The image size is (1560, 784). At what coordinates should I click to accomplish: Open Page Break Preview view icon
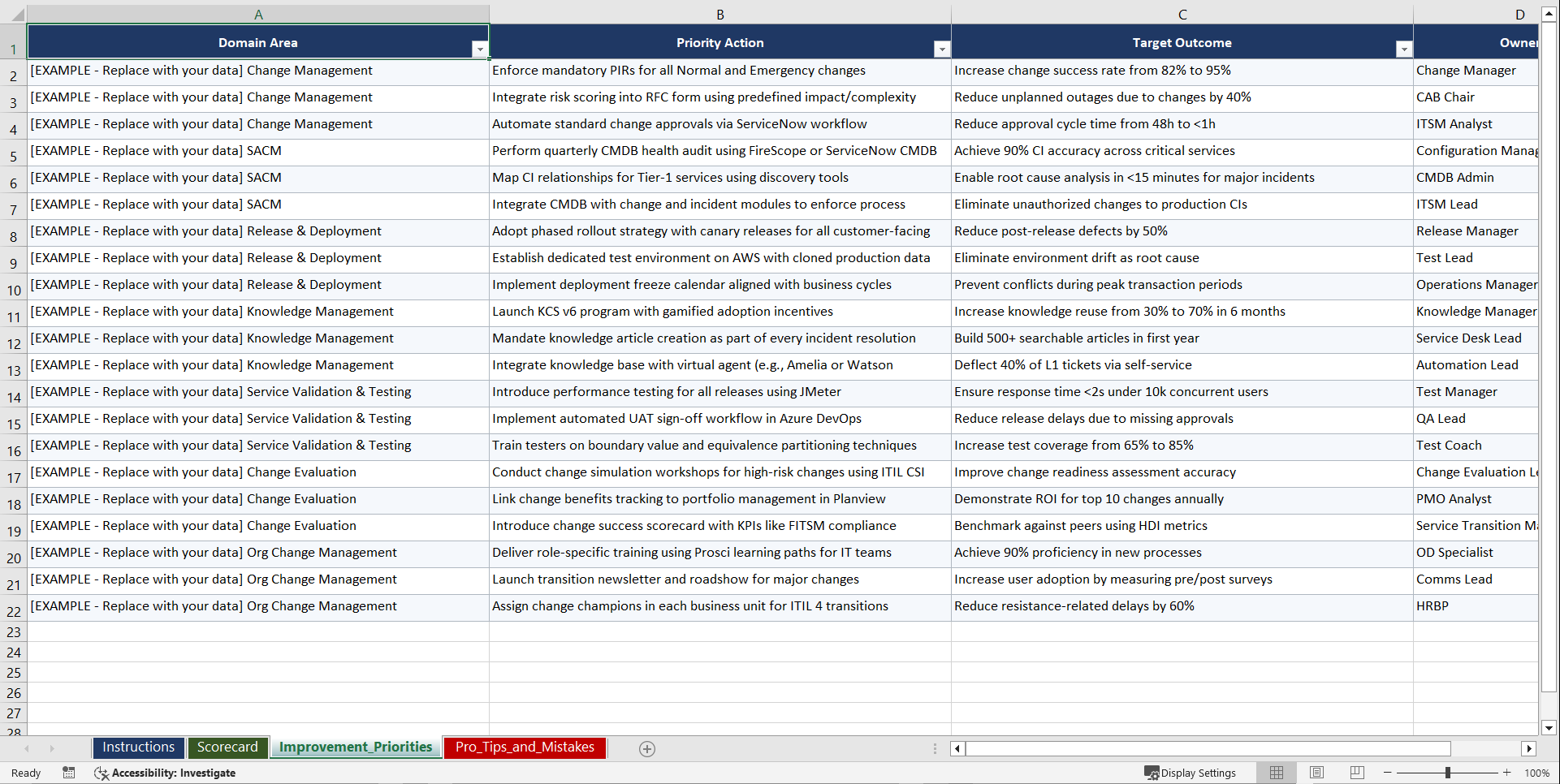click(1357, 772)
